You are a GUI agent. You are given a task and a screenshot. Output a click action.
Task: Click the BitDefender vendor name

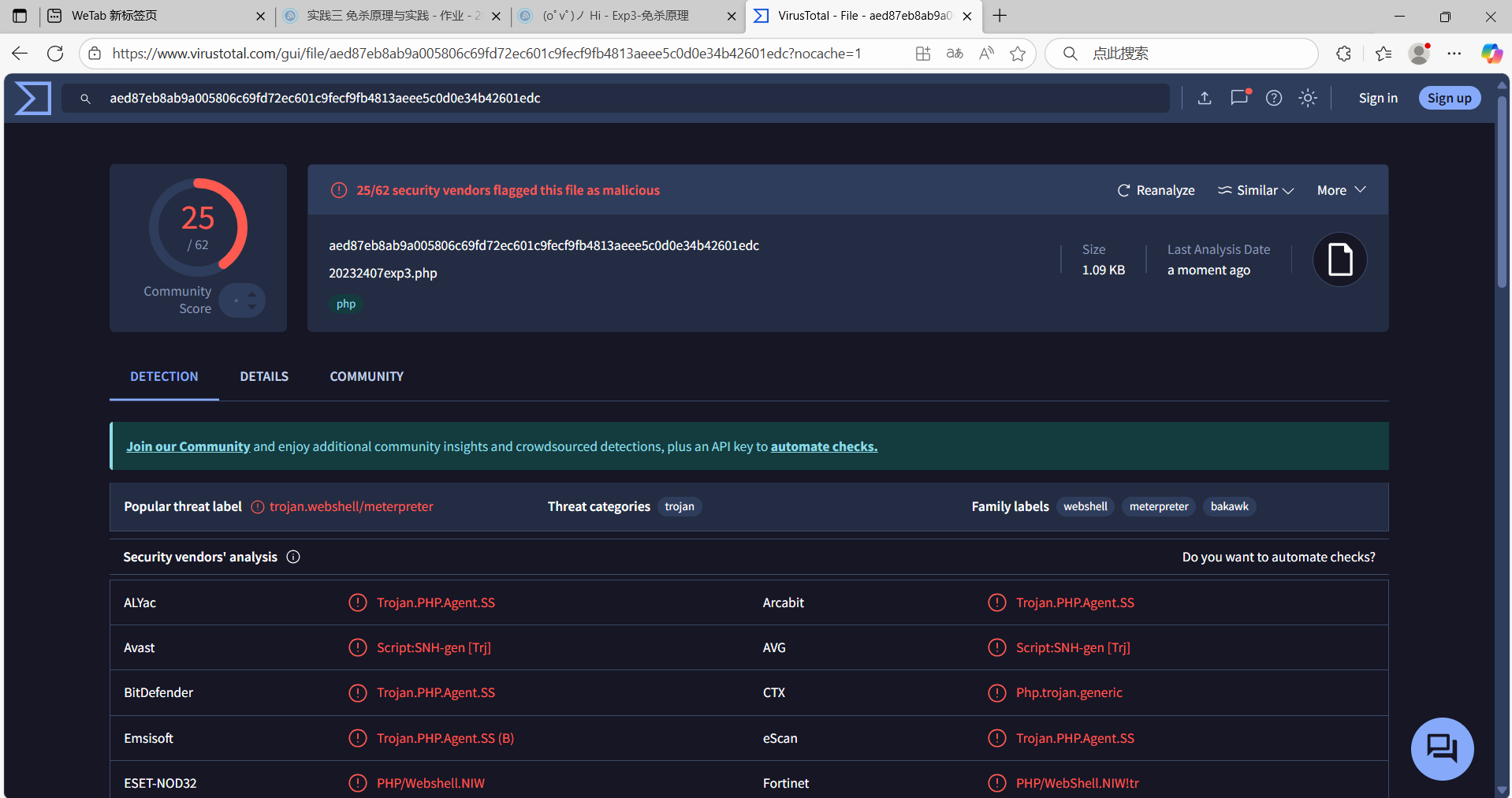pyautogui.click(x=158, y=693)
